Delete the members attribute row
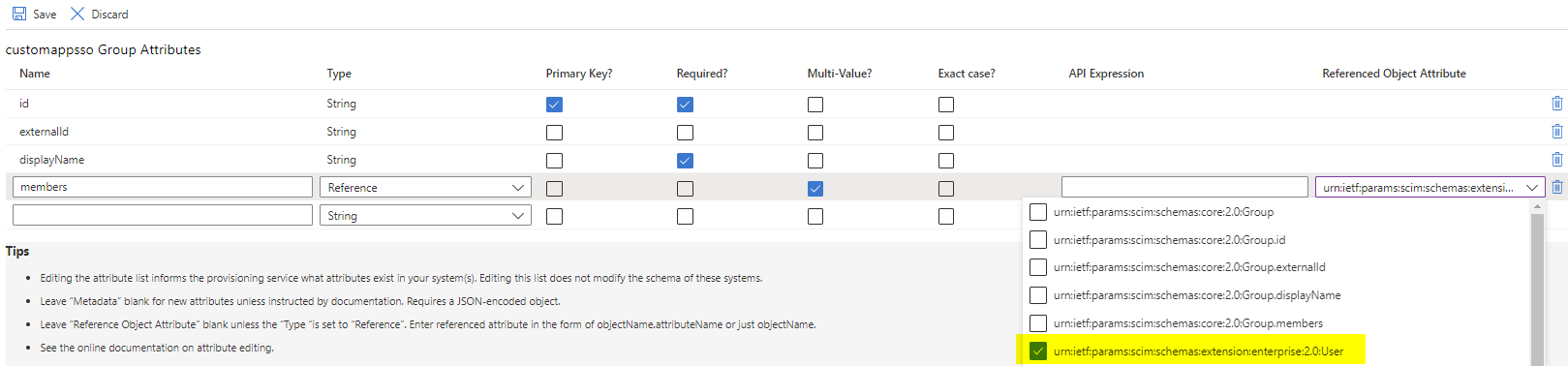1568x366 pixels. (1556, 187)
